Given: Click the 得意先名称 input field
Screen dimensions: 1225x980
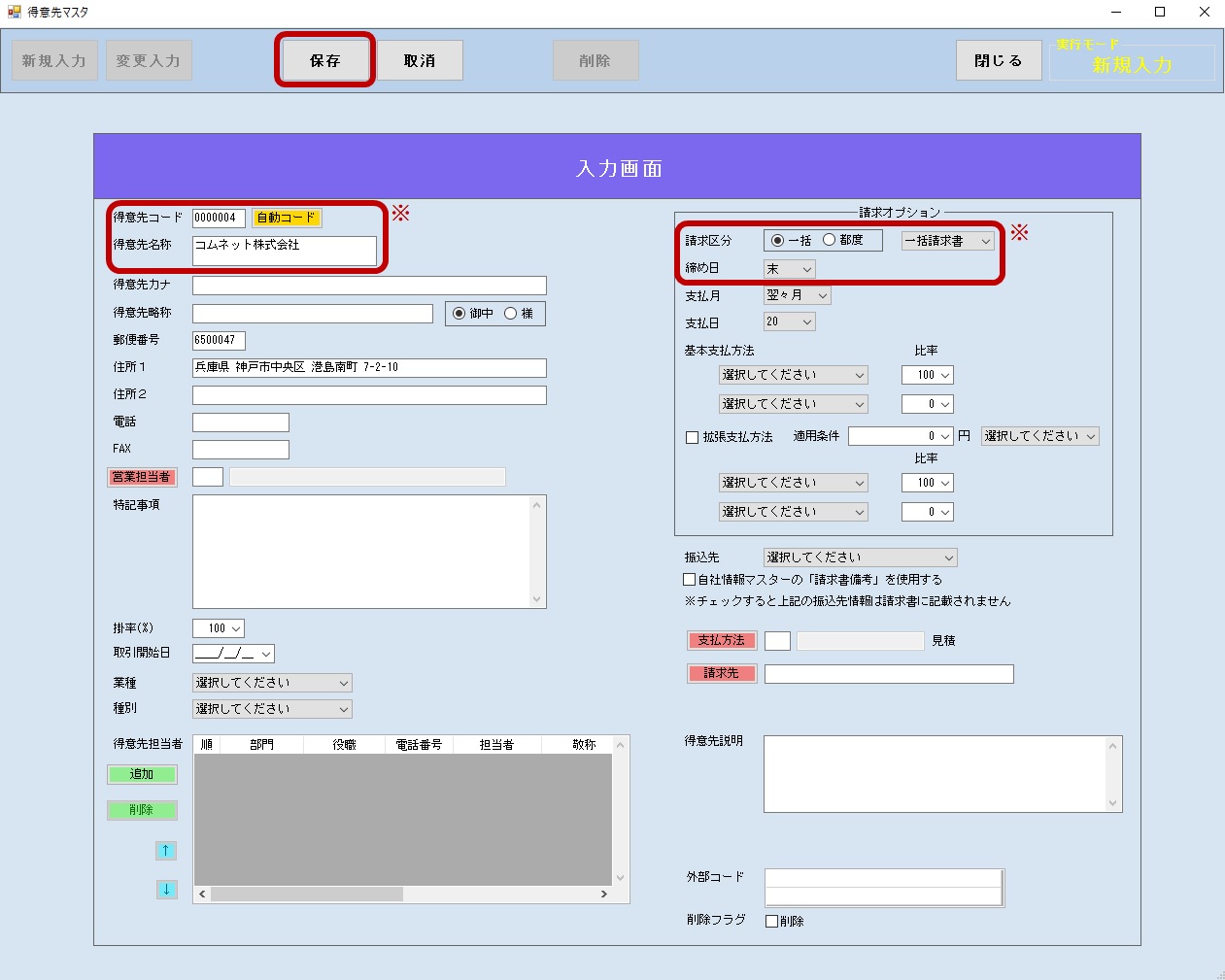Looking at the screenshot, I should 285,251.
